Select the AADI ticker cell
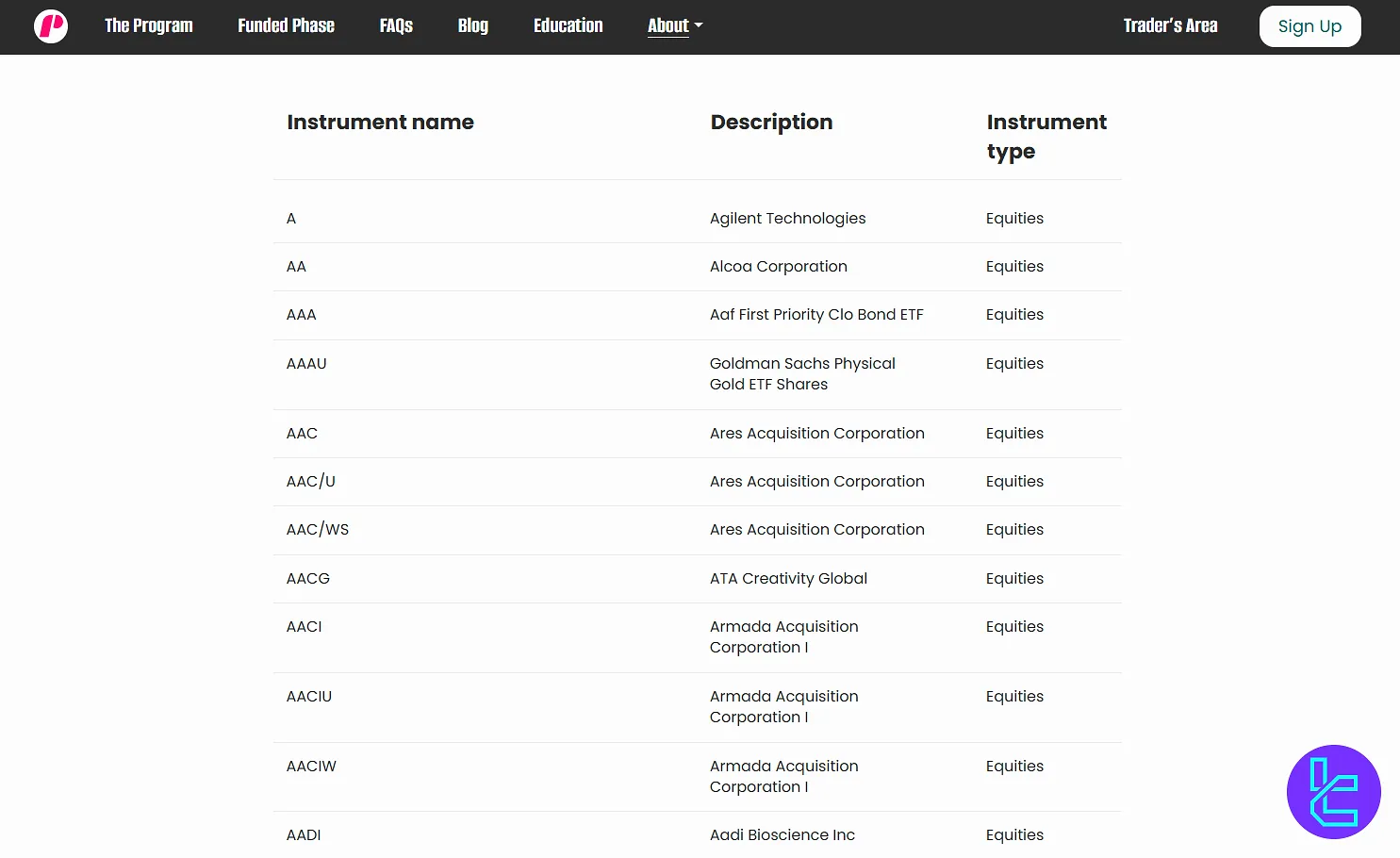This screenshot has height=858, width=1400. 304,835
